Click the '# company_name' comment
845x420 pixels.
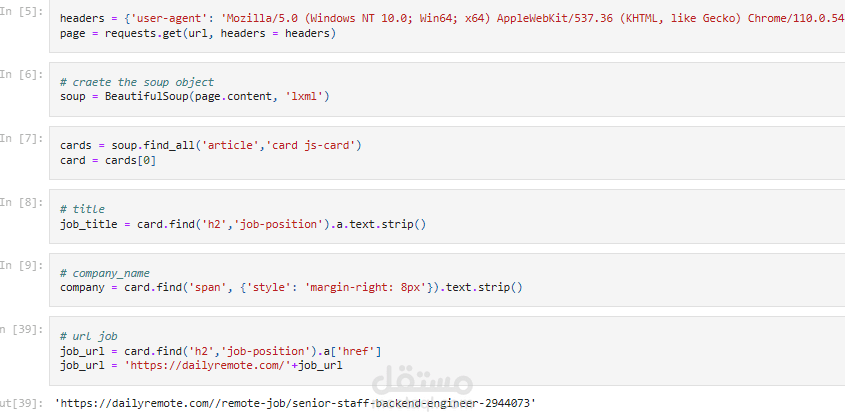pos(104,273)
